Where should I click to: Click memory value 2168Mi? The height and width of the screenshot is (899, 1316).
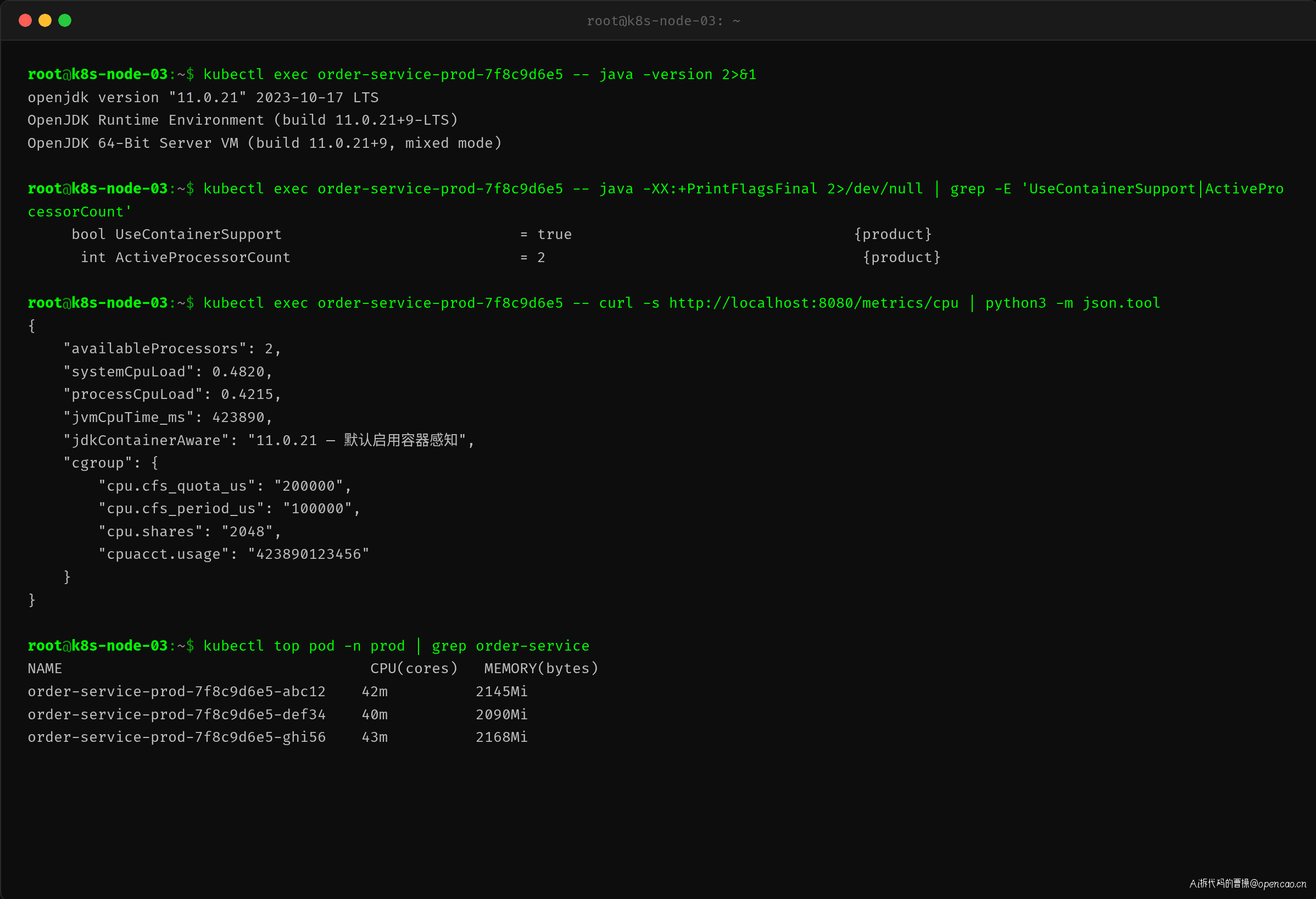click(501, 737)
